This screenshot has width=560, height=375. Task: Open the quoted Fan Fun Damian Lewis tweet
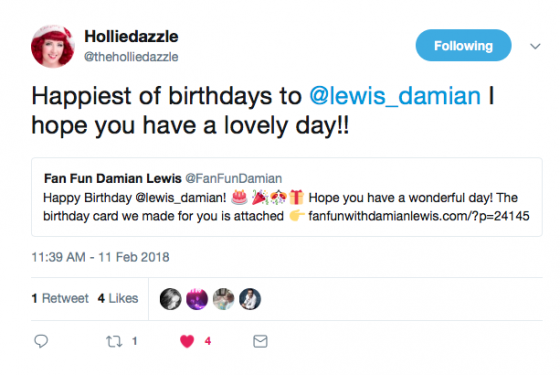pos(287,197)
